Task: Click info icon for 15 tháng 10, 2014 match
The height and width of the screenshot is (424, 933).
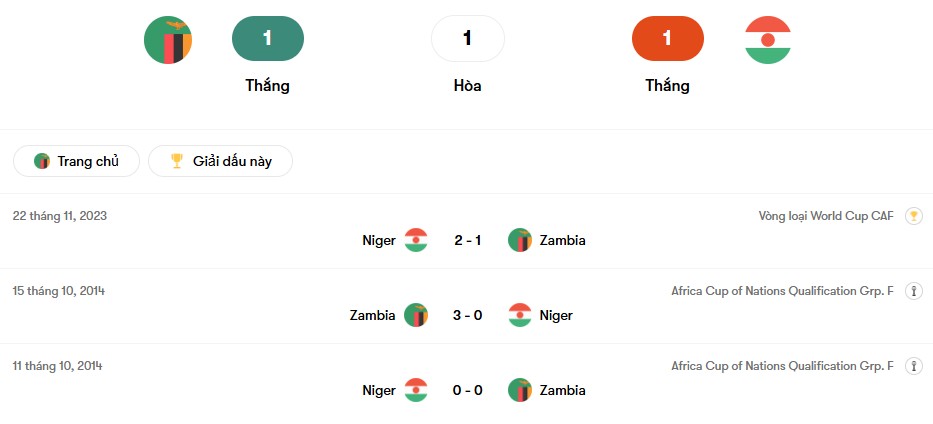Action: 913,291
